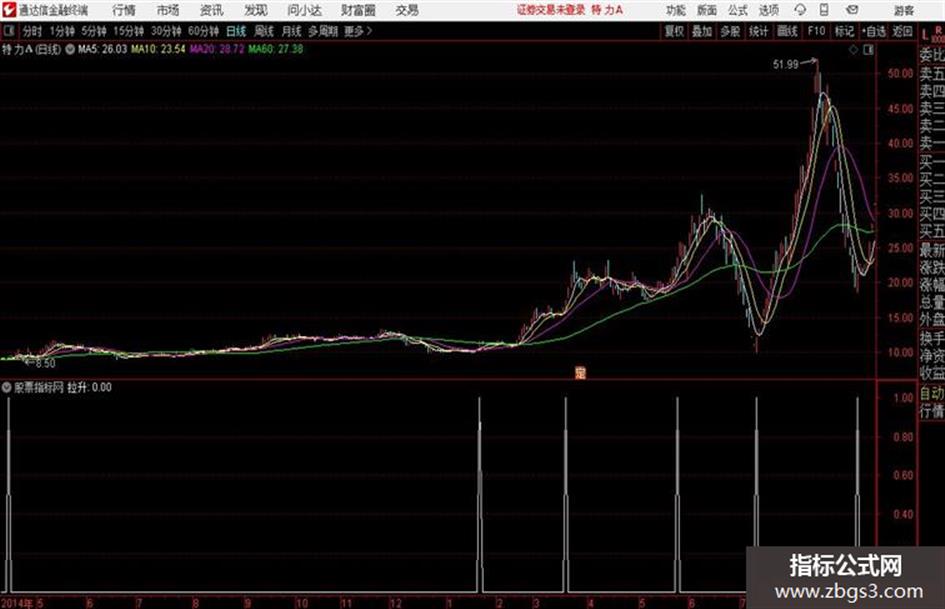Click the mobile phone icon
Viewport: 945px width, 609px height.
tap(824, 10)
